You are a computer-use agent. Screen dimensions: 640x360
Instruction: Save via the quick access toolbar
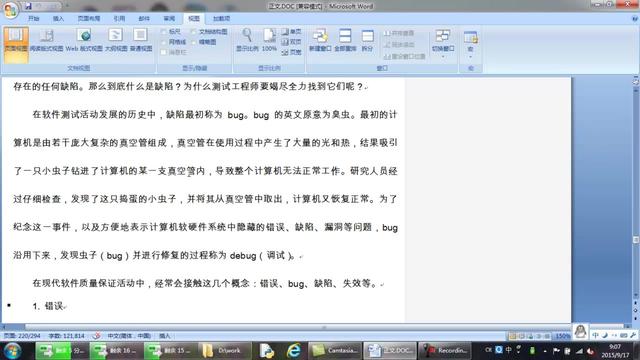(28, 6)
